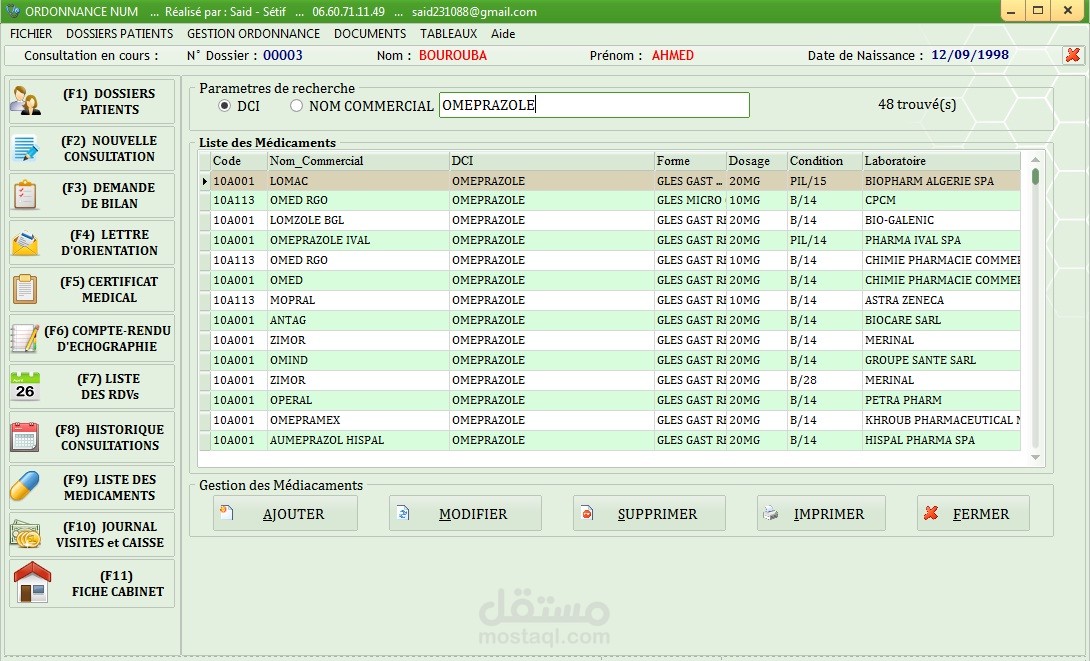Click the Compte-Rendu d'Echographie pencil icon
Viewport: 1090px width, 661px height.
(25, 338)
